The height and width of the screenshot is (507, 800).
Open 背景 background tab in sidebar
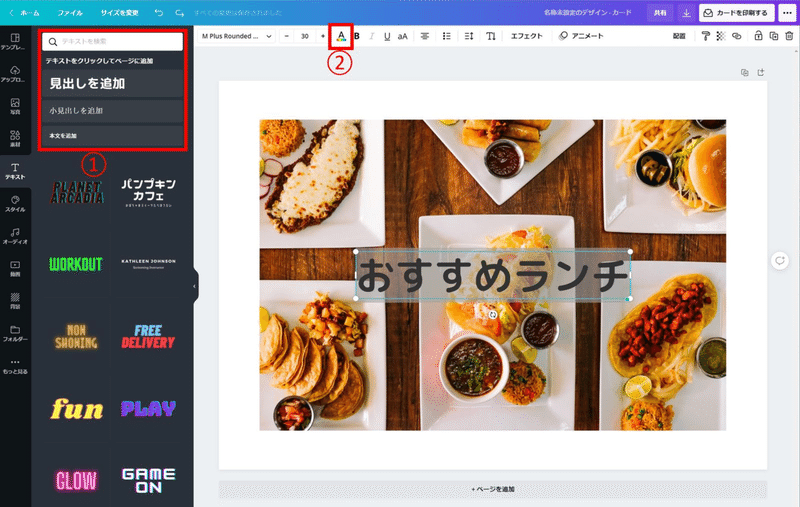click(x=15, y=301)
